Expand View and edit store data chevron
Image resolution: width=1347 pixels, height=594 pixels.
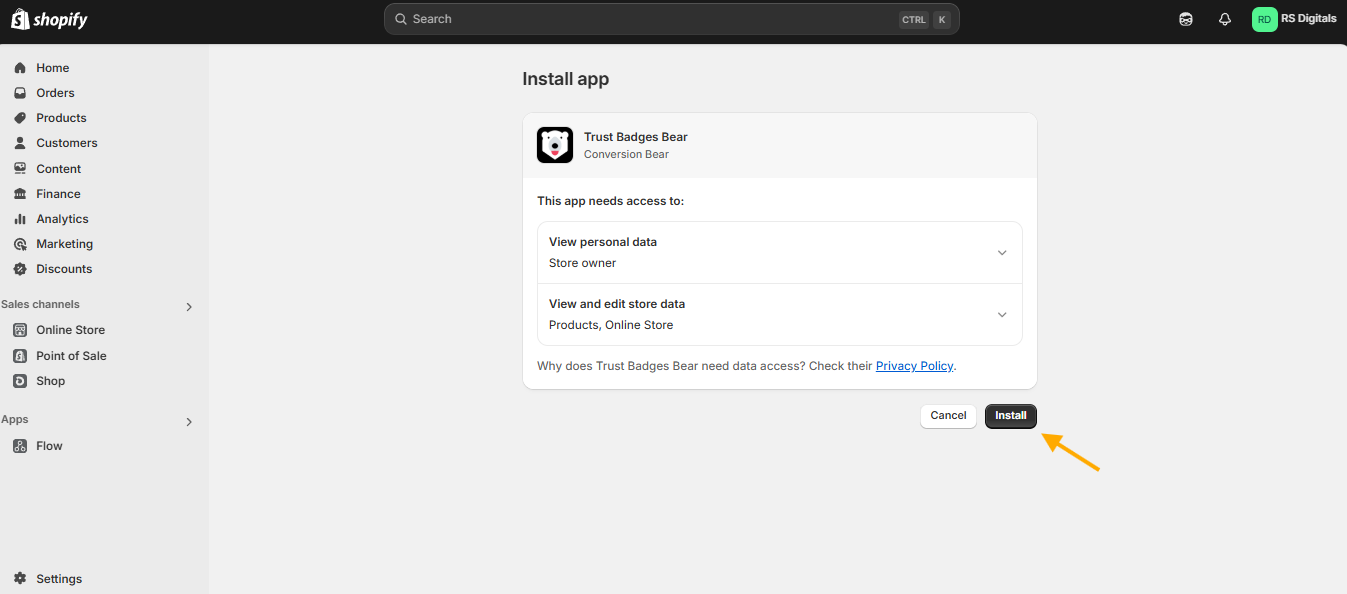(x=1002, y=315)
